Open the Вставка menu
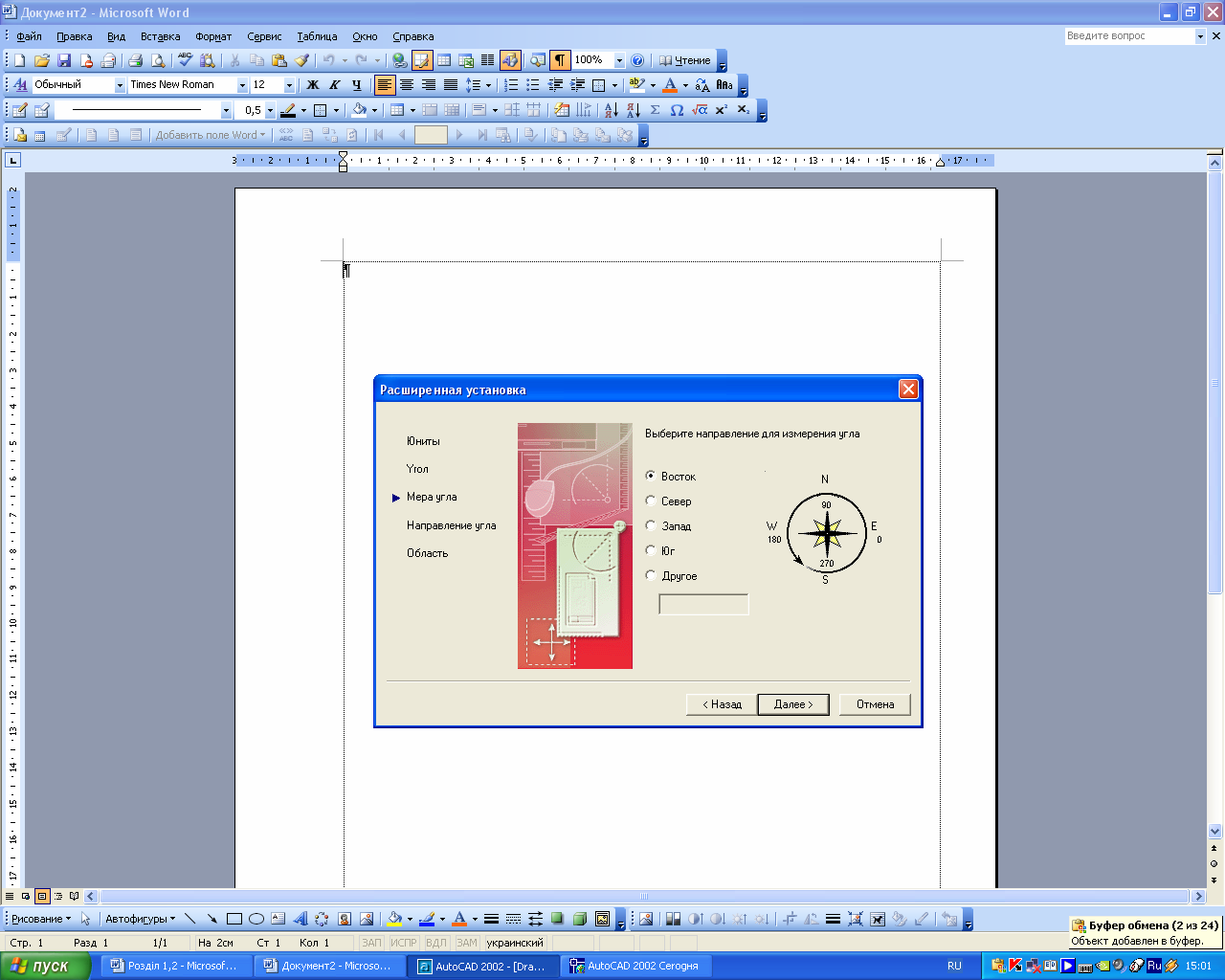The width and height of the screenshot is (1225, 980). (160, 36)
